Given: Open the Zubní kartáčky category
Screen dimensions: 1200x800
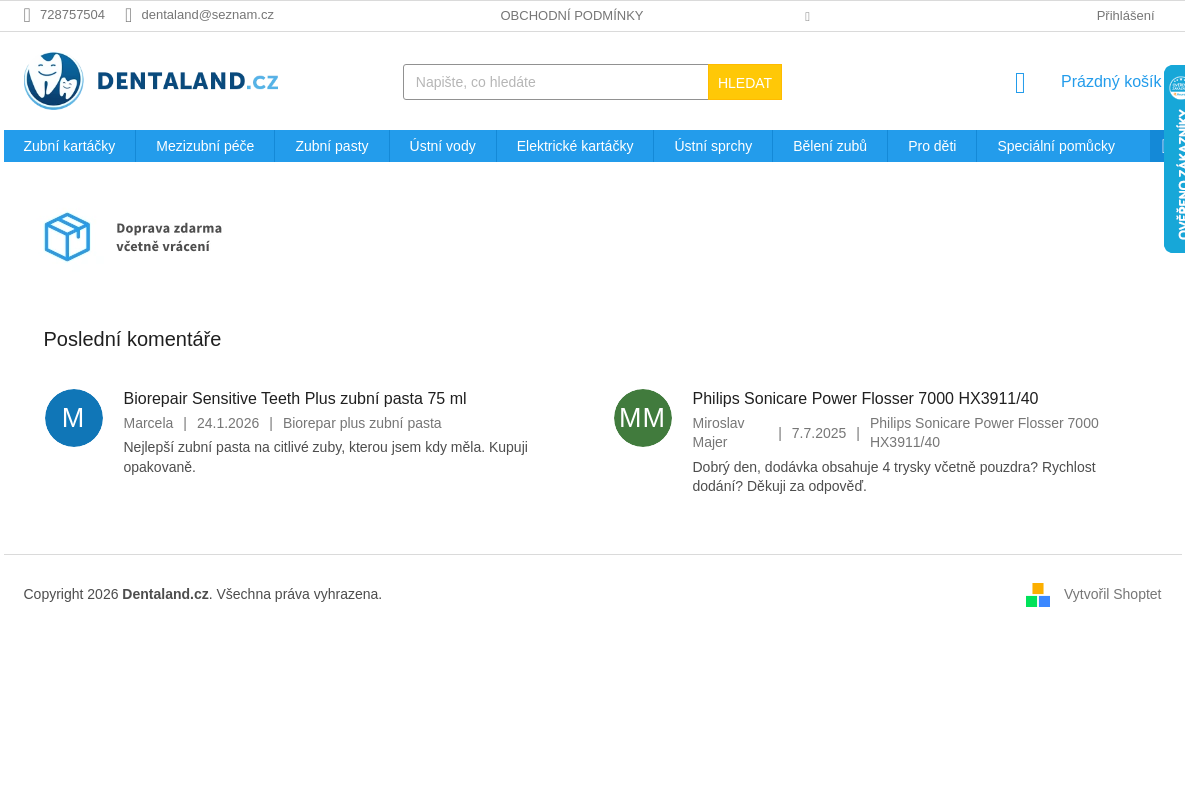Looking at the screenshot, I should point(69,146).
